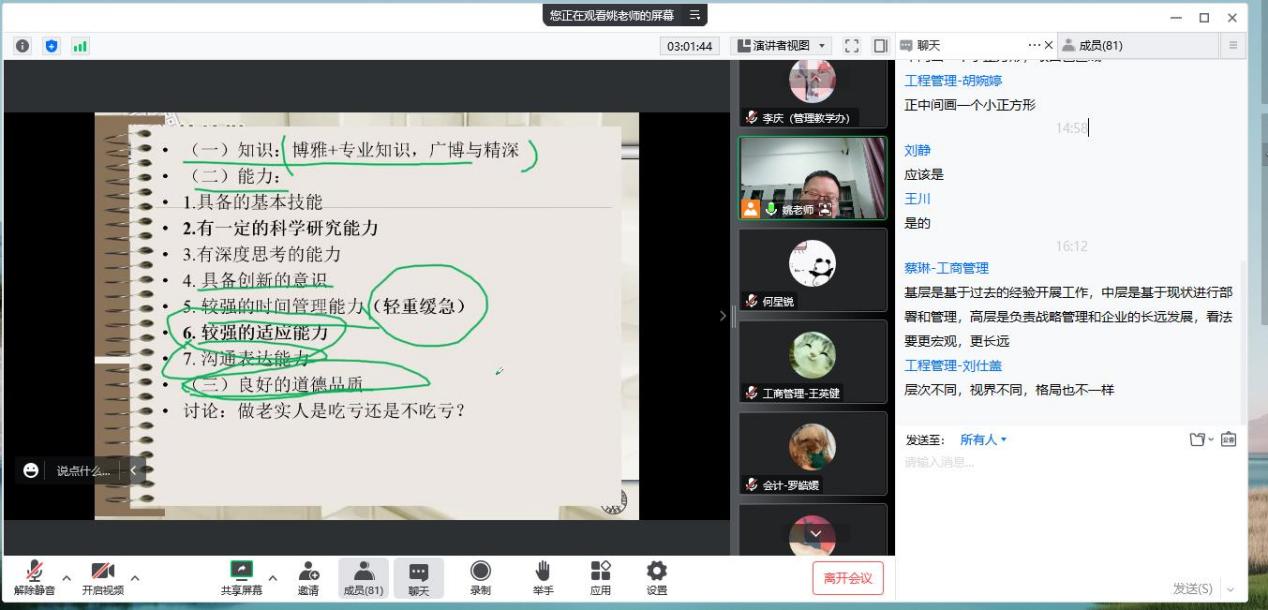Expand audio options arrow beside 解除静音
The height and width of the screenshot is (610, 1268).
point(67,577)
